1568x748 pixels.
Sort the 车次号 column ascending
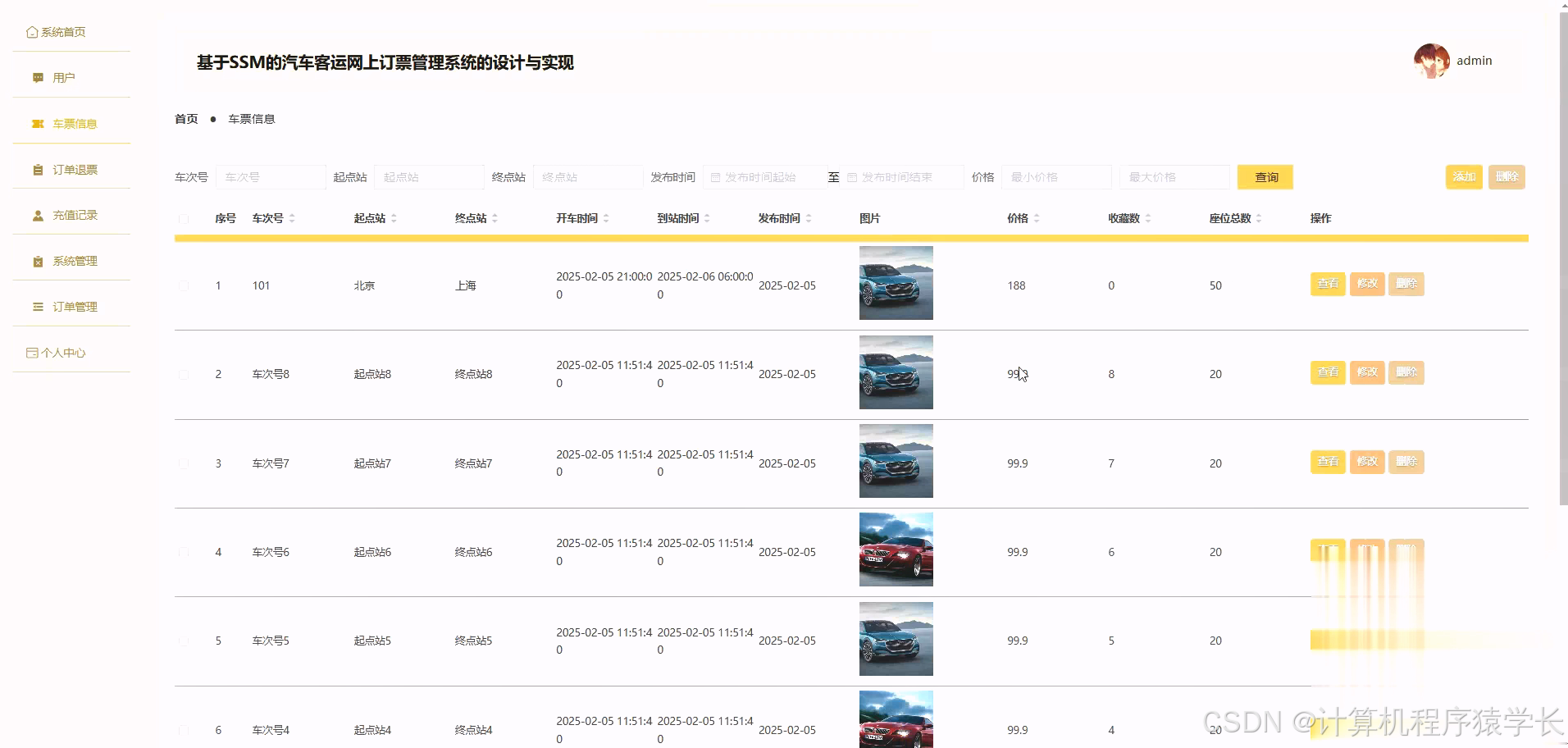click(291, 214)
